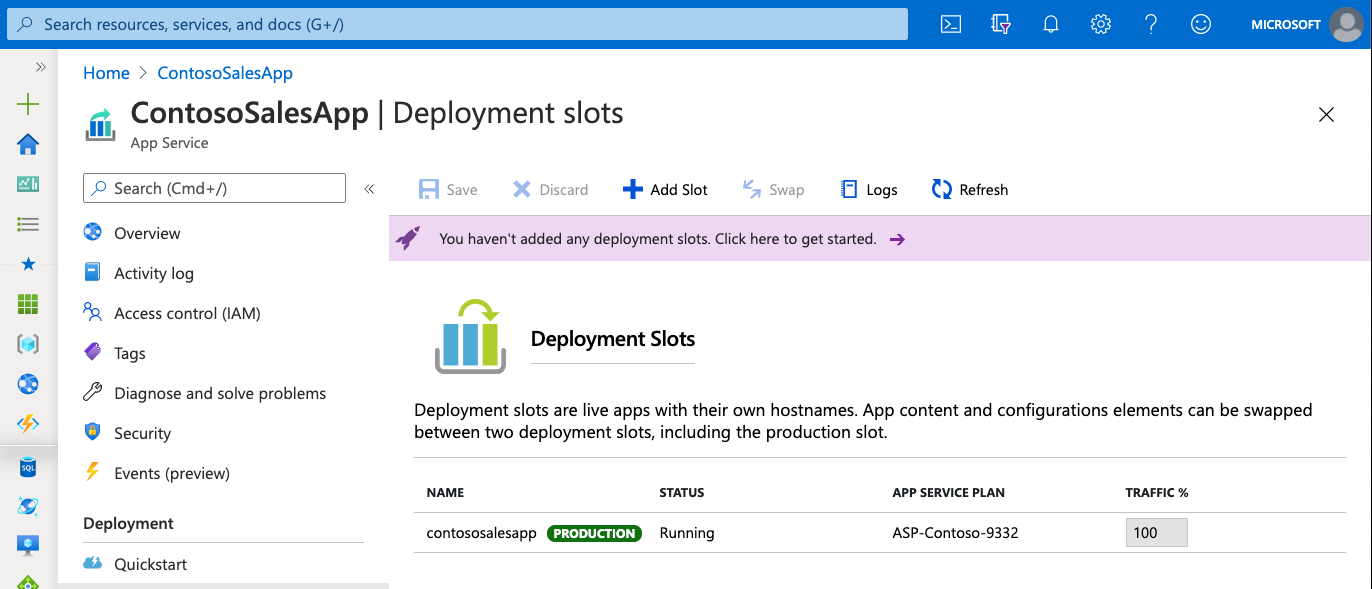Open All resources grid icon
Viewport: 1372px width, 589px height.
[x=28, y=304]
